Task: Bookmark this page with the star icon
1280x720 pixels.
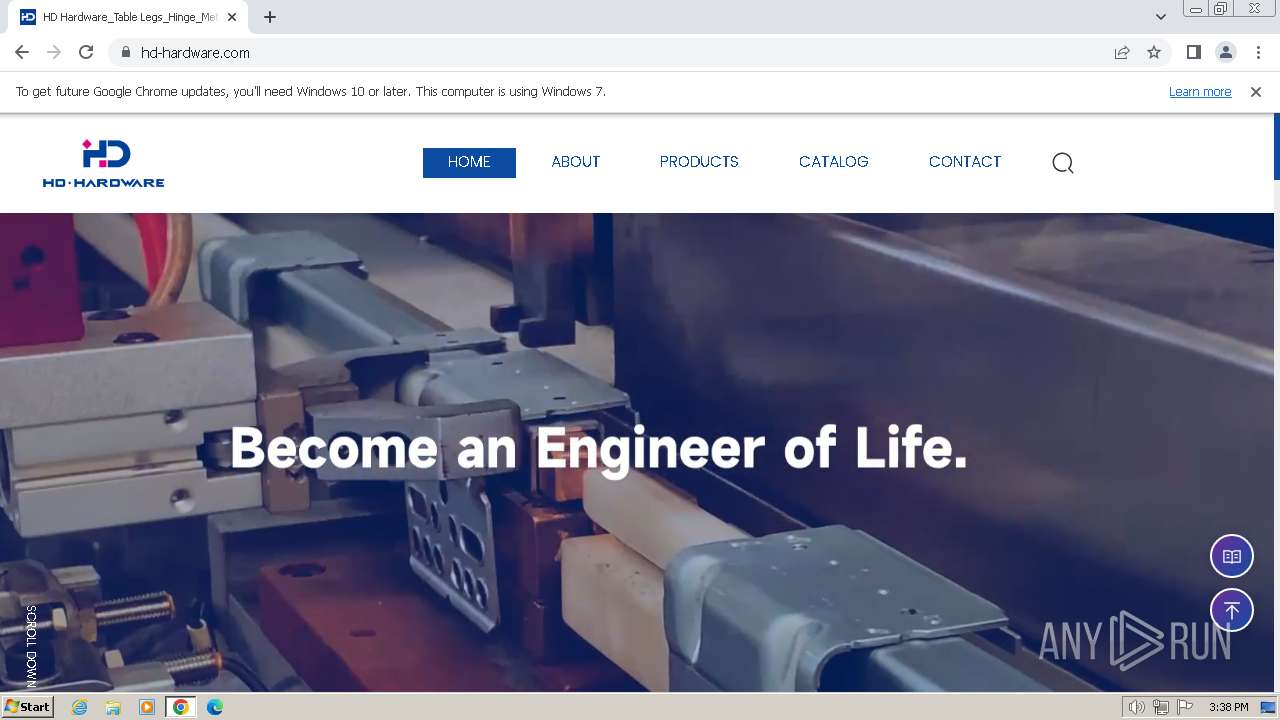Action: (x=1154, y=53)
